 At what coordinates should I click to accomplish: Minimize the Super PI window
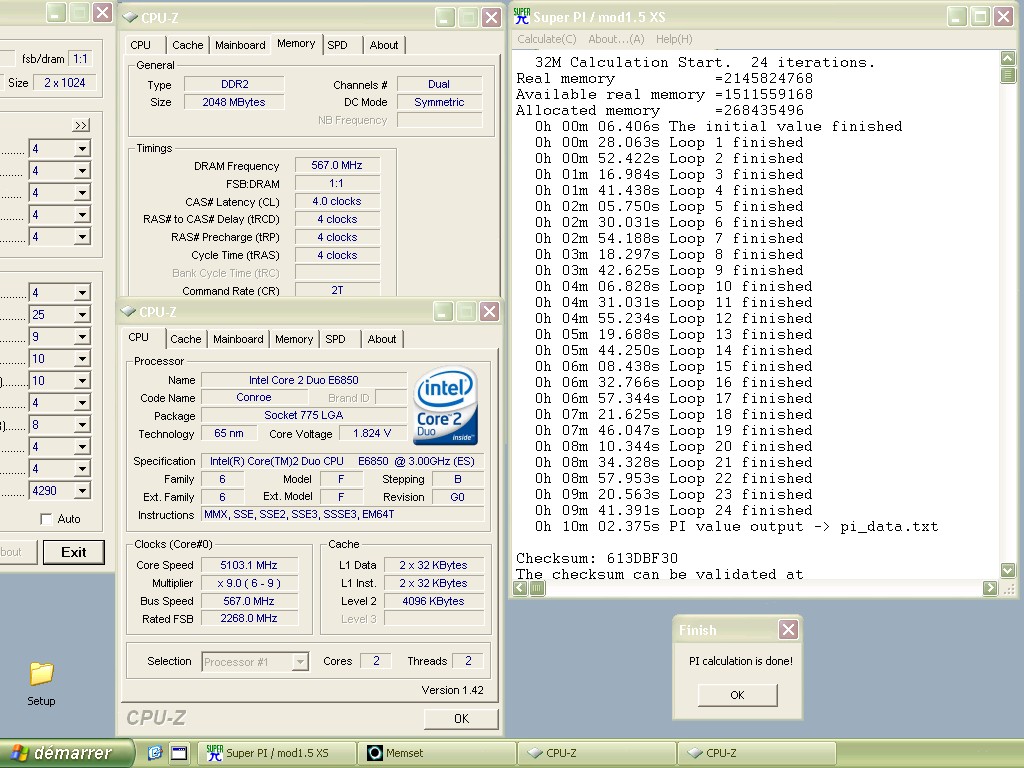[957, 16]
